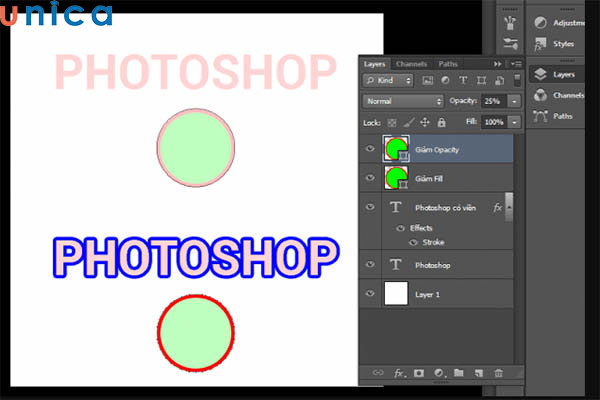Click the Effects label

click(421, 228)
